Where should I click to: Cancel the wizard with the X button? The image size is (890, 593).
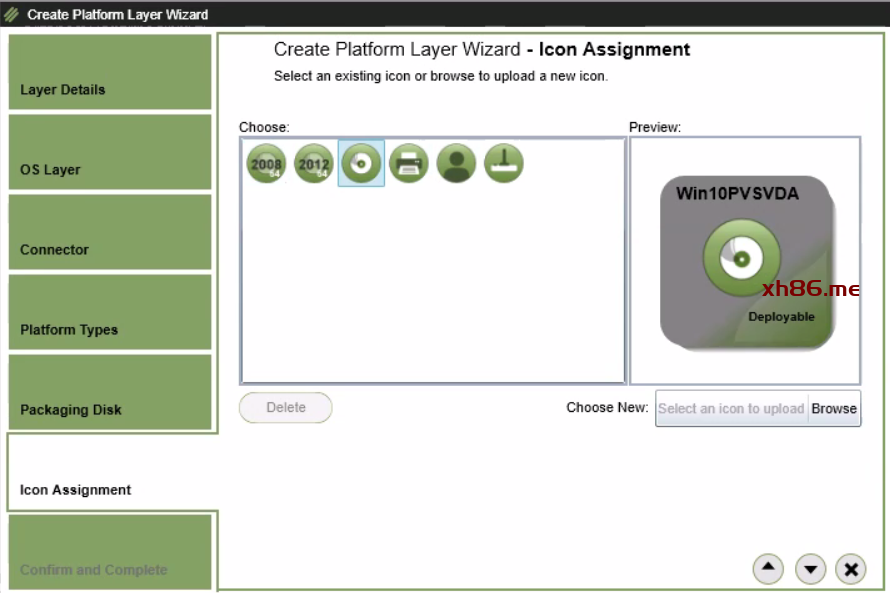[x=850, y=569]
